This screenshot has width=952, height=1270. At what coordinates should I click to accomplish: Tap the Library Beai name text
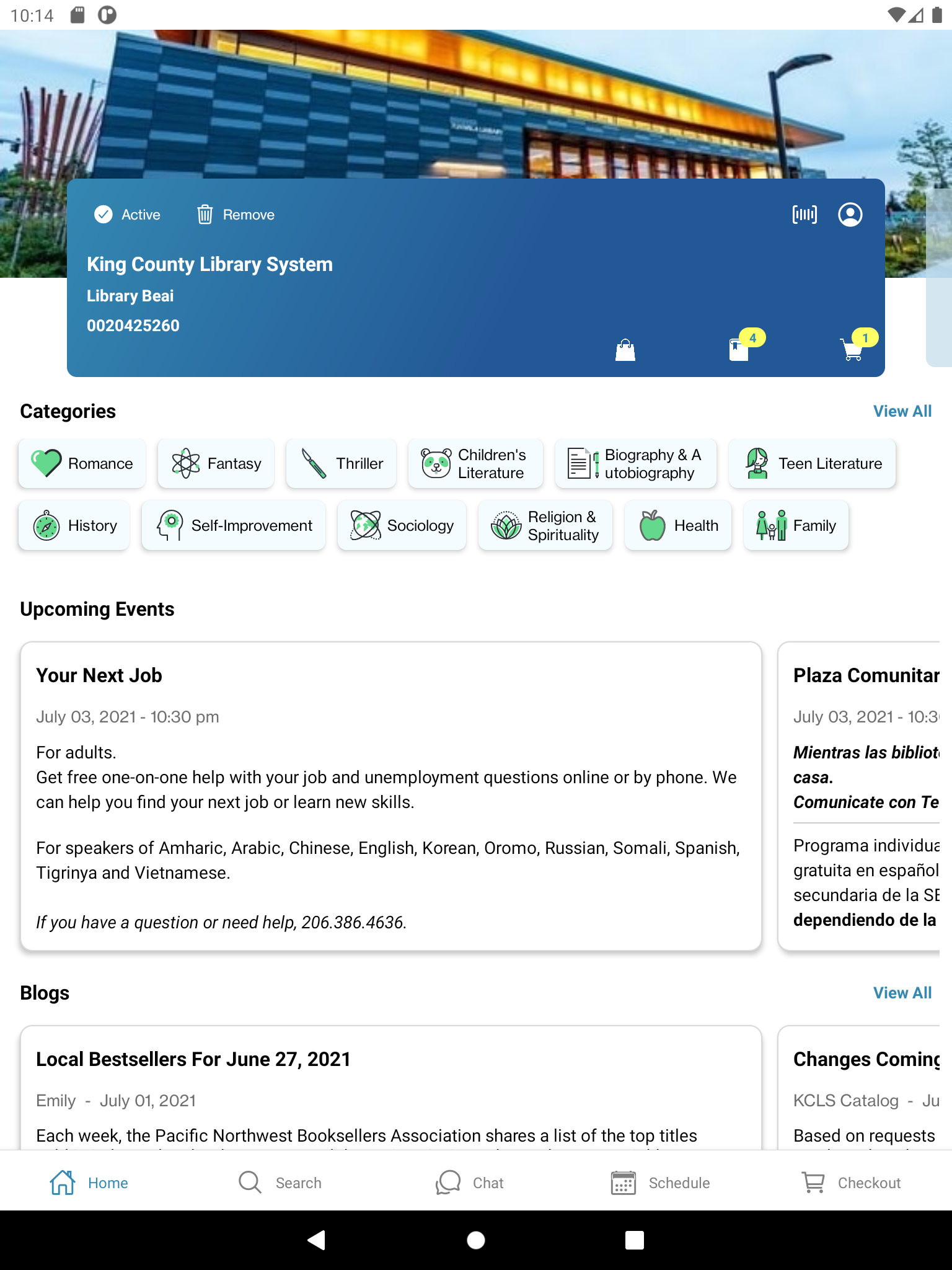(130, 296)
